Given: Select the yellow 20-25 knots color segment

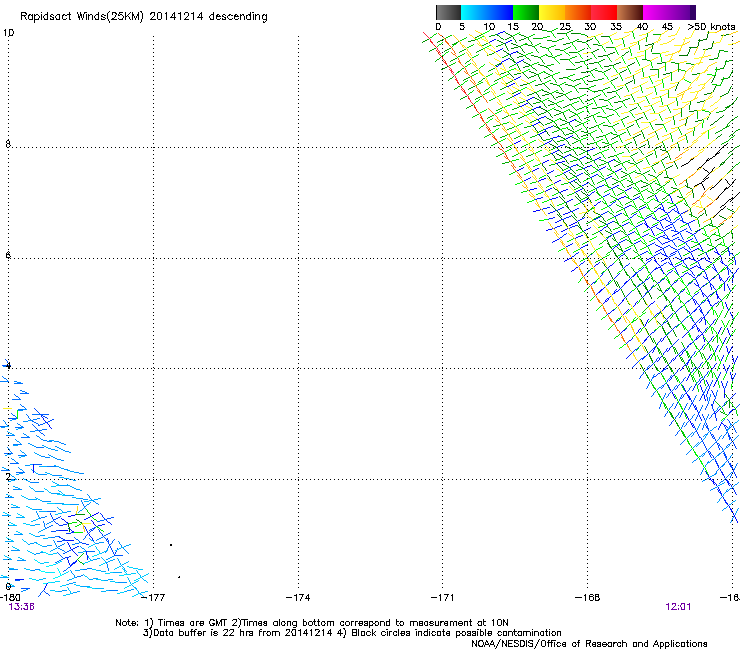Looking at the screenshot, I should (x=552, y=12).
